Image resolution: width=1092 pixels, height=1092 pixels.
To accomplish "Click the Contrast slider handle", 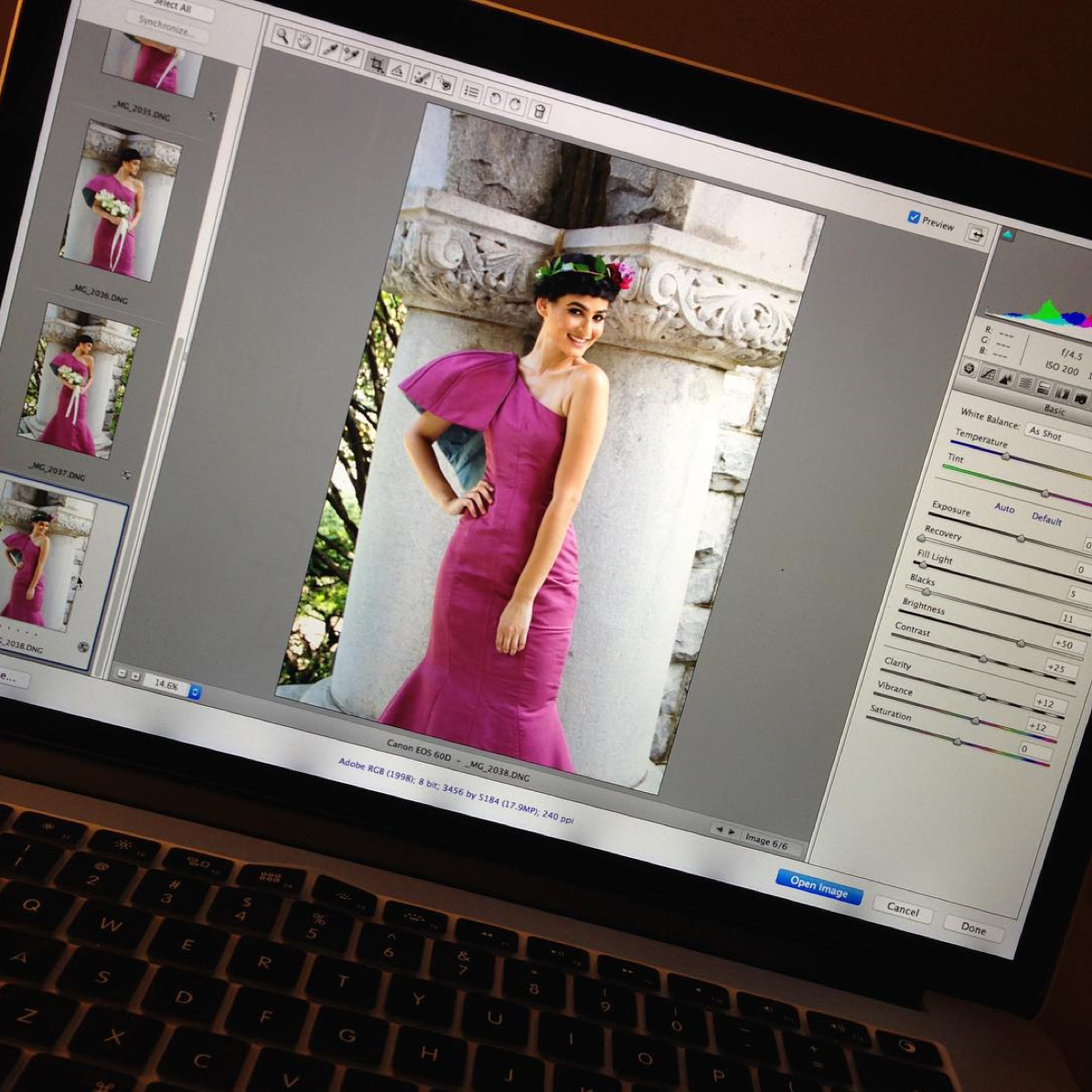I will point(982,658).
